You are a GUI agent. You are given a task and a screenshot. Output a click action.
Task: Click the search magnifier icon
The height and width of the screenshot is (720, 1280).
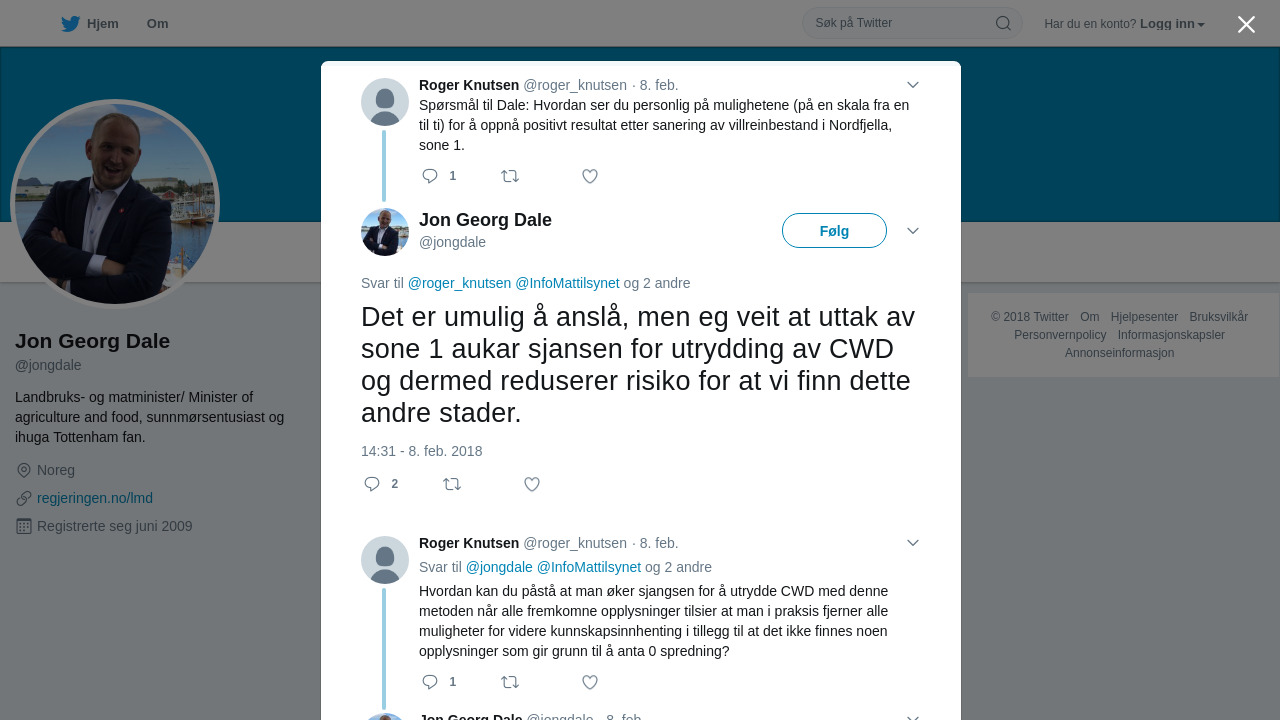point(1003,23)
